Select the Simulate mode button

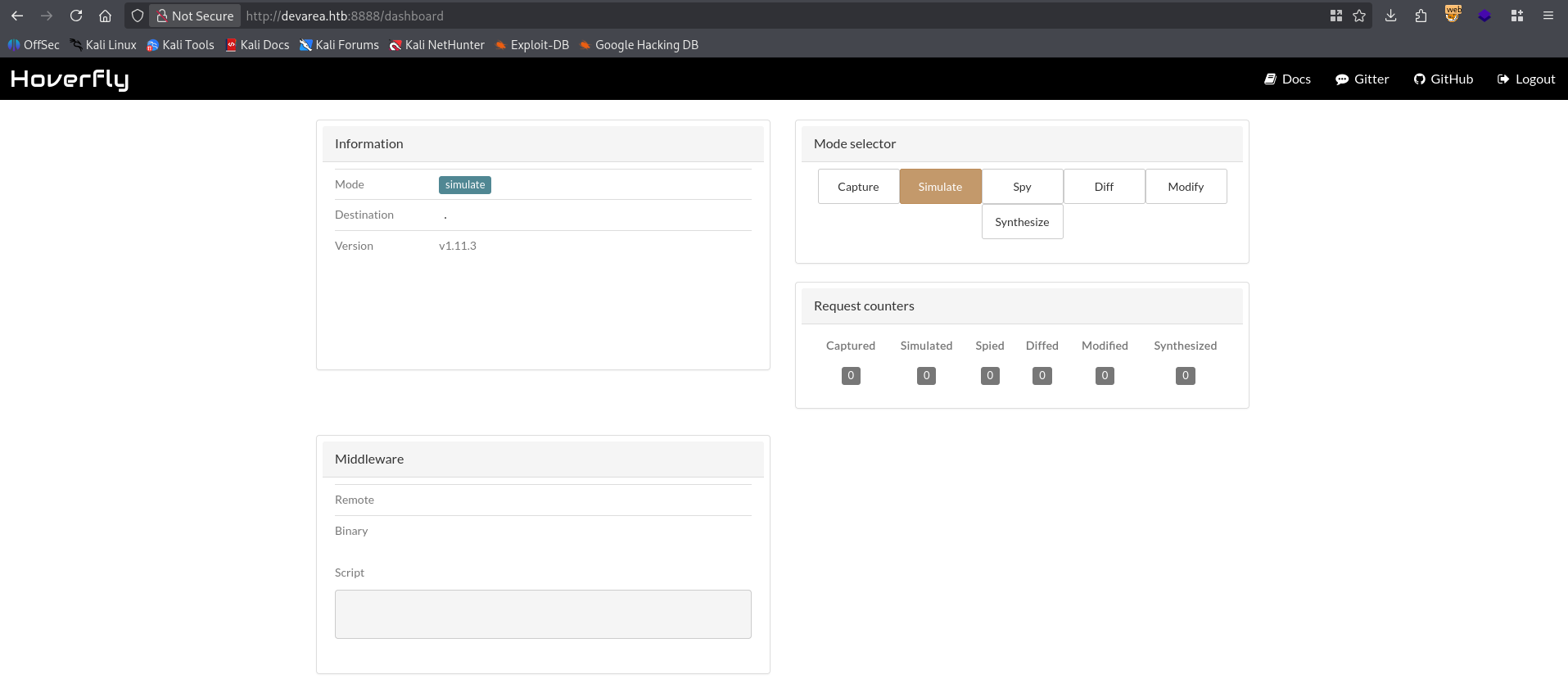[940, 187]
